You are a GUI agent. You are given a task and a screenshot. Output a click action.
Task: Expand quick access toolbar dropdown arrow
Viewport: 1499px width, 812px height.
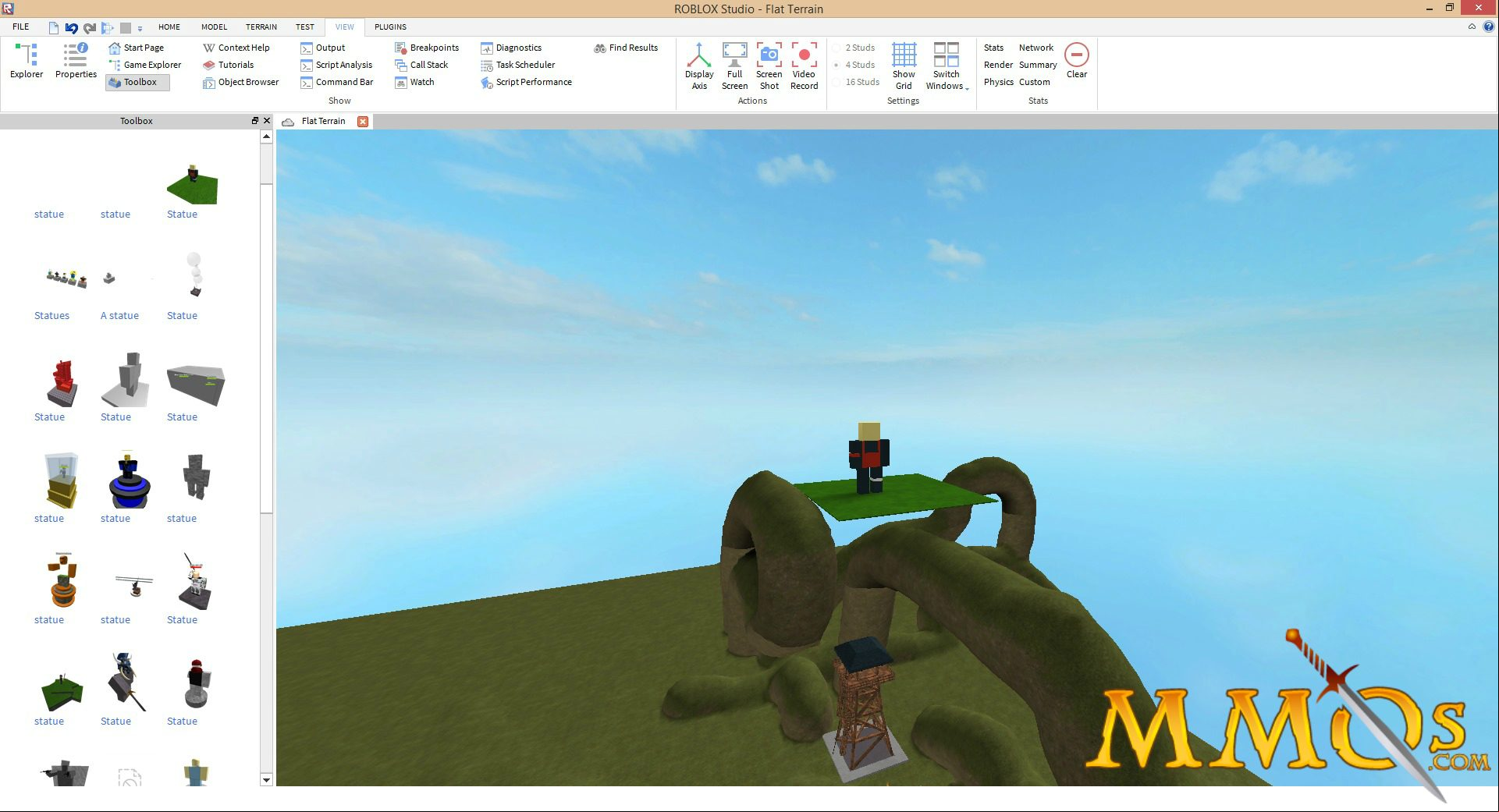click(140, 28)
